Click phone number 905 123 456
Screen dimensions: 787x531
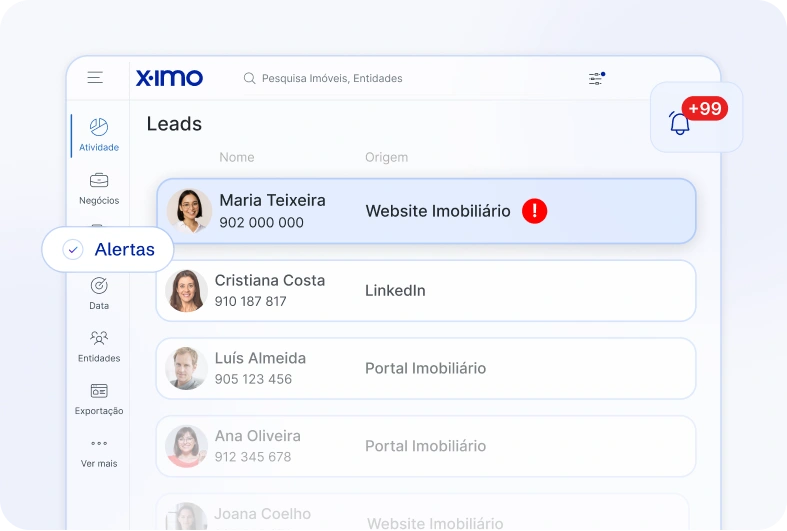253,379
